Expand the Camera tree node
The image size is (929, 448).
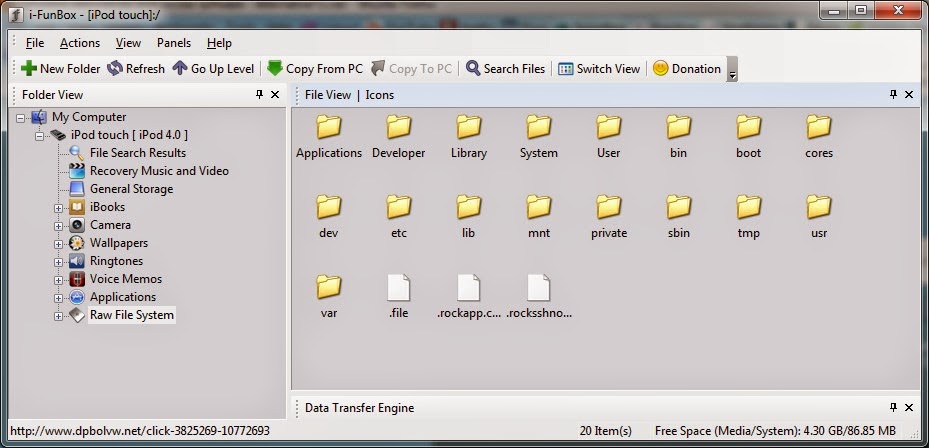coord(58,226)
